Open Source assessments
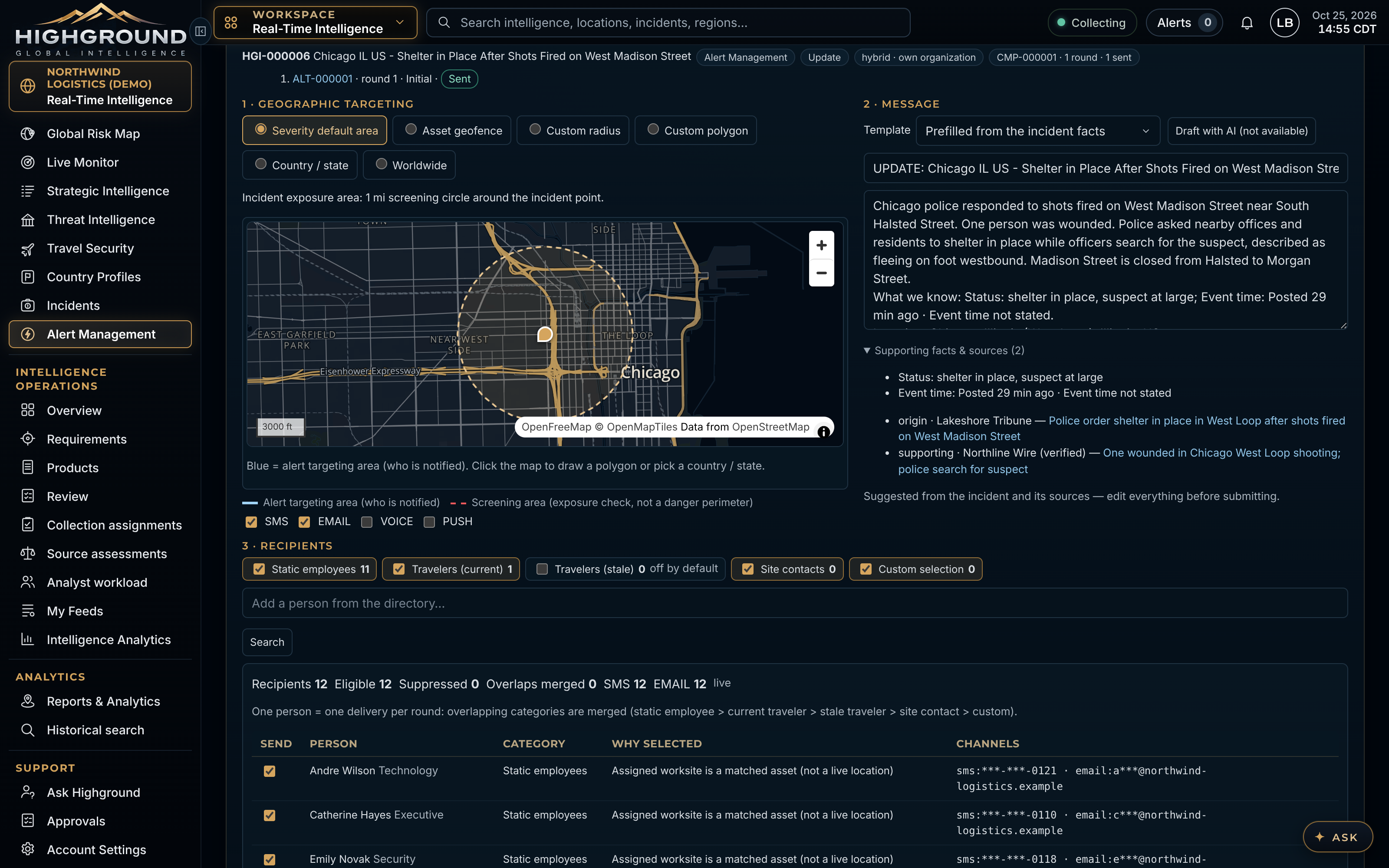The height and width of the screenshot is (868, 1389). coord(100,554)
